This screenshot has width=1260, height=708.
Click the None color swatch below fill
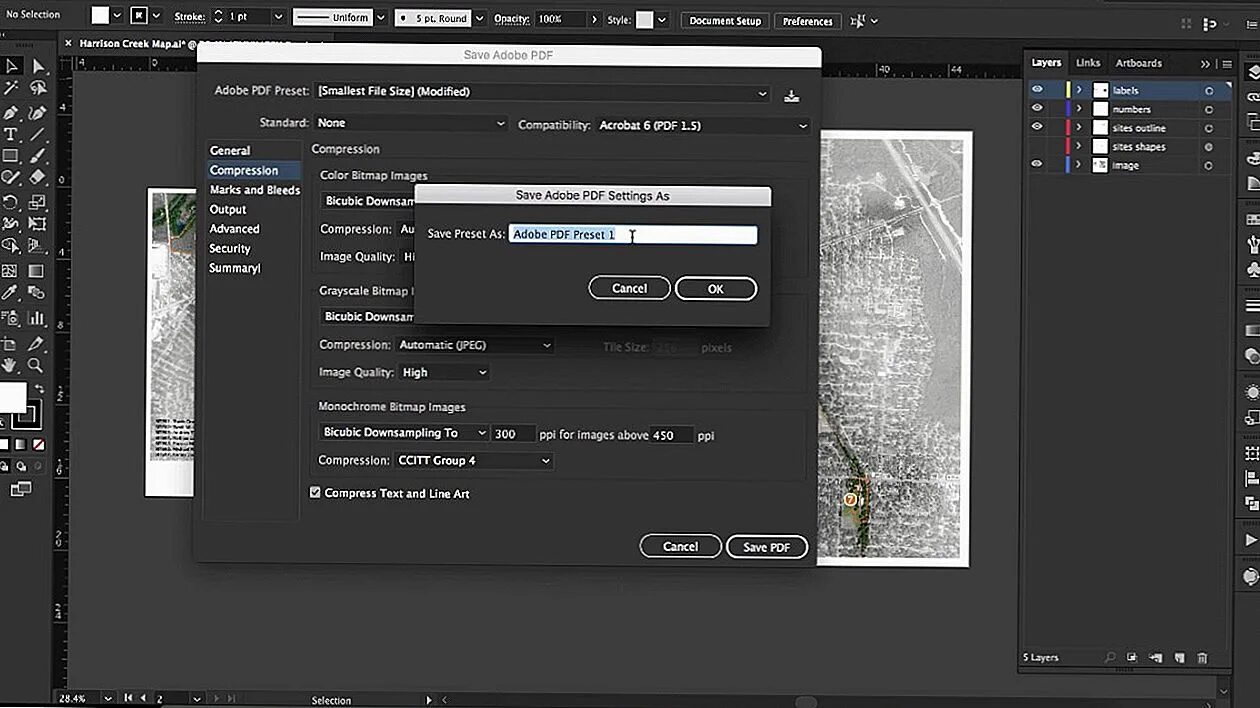[38, 444]
